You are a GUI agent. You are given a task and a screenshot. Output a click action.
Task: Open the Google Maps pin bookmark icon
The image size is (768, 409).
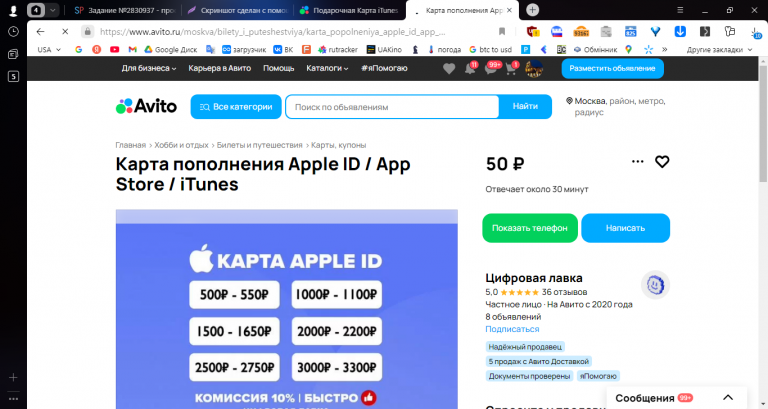coord(629,49)
